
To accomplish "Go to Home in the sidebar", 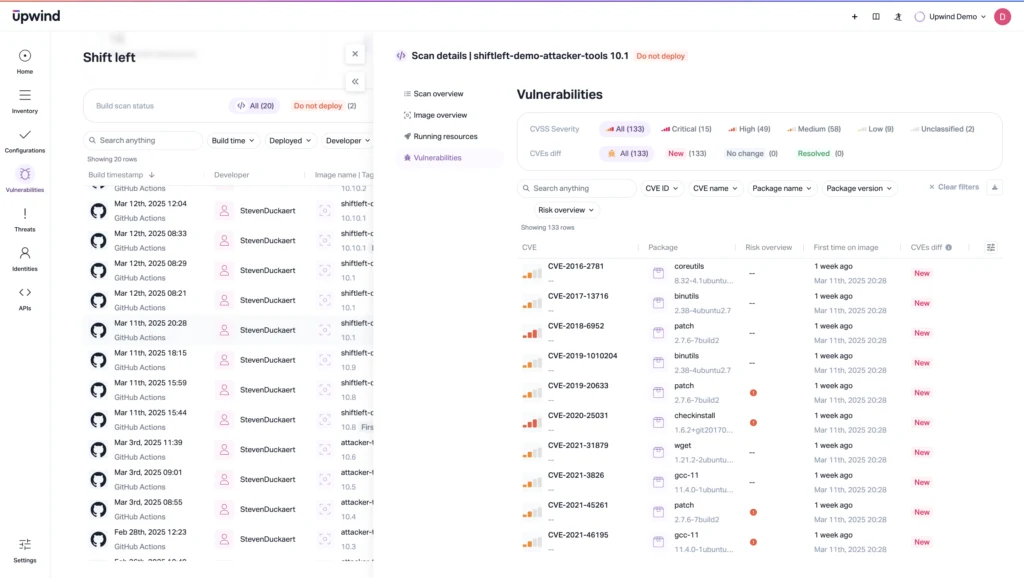I will pos(25,61).
